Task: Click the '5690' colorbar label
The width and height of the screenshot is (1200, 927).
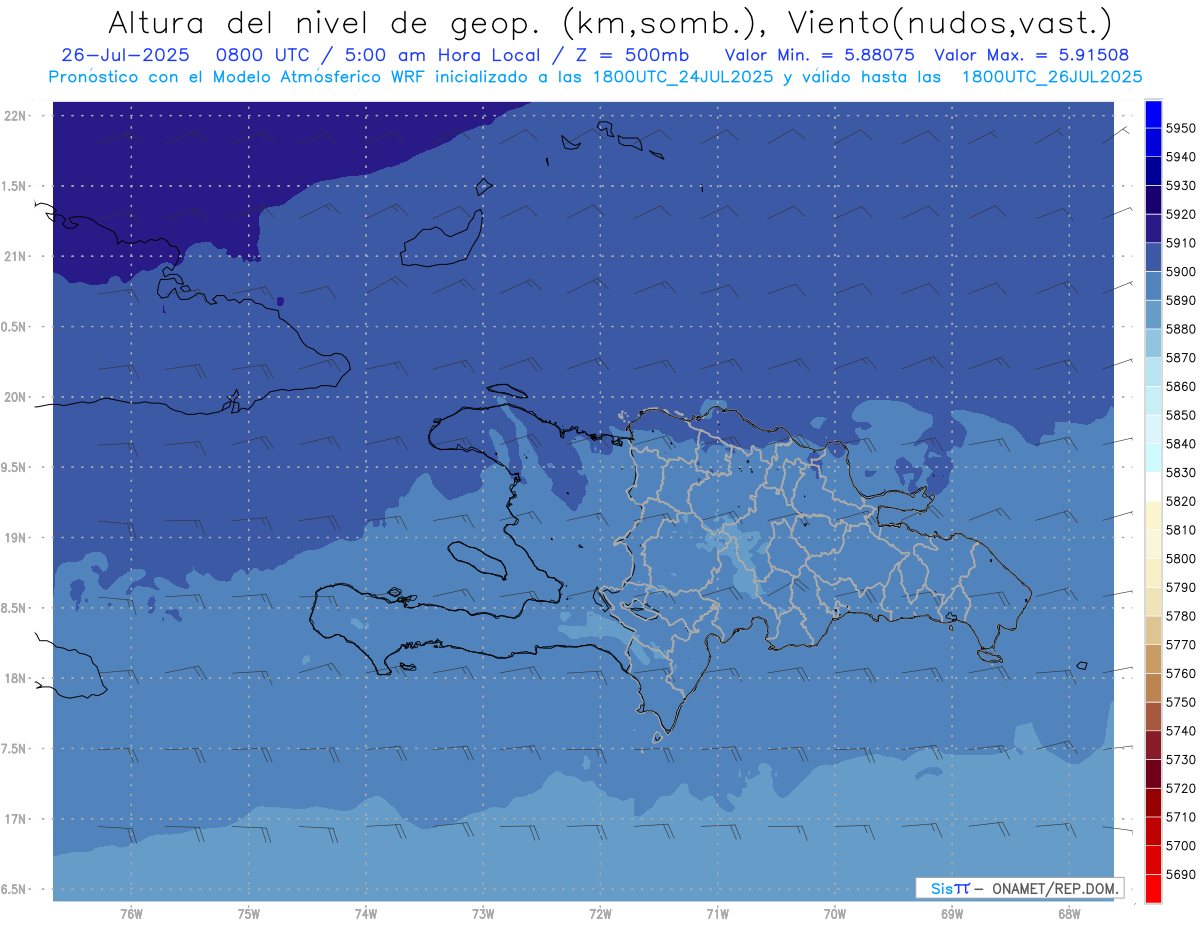Action: pos(1180,874)
